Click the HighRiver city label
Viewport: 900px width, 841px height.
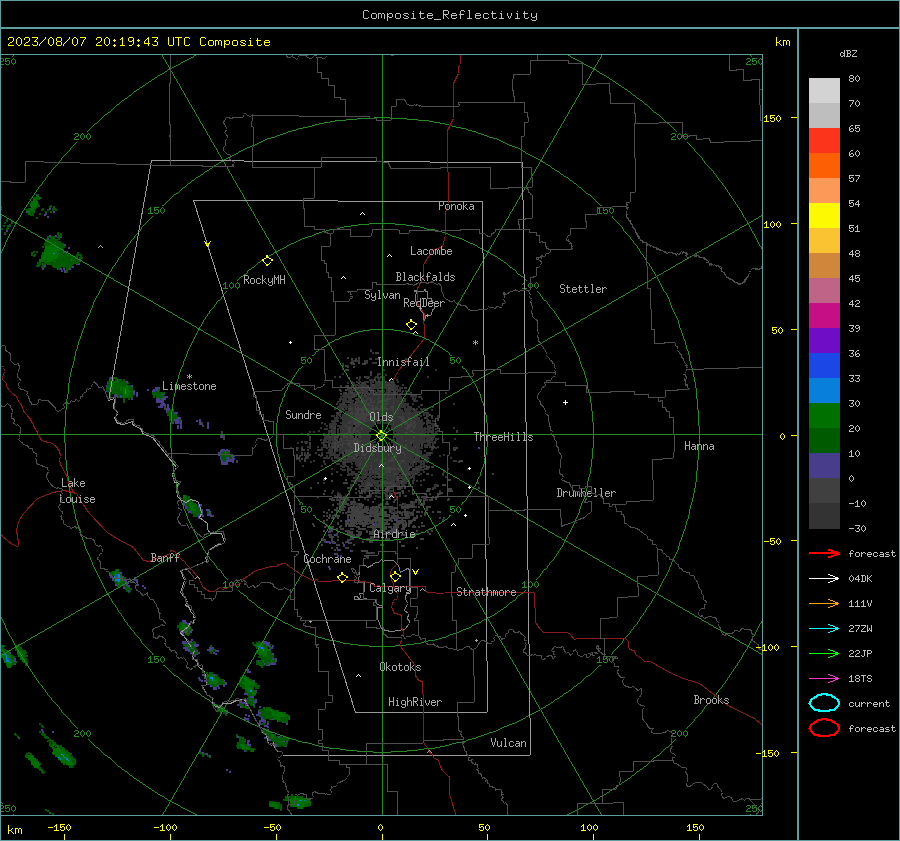click(x=415, y=702)
